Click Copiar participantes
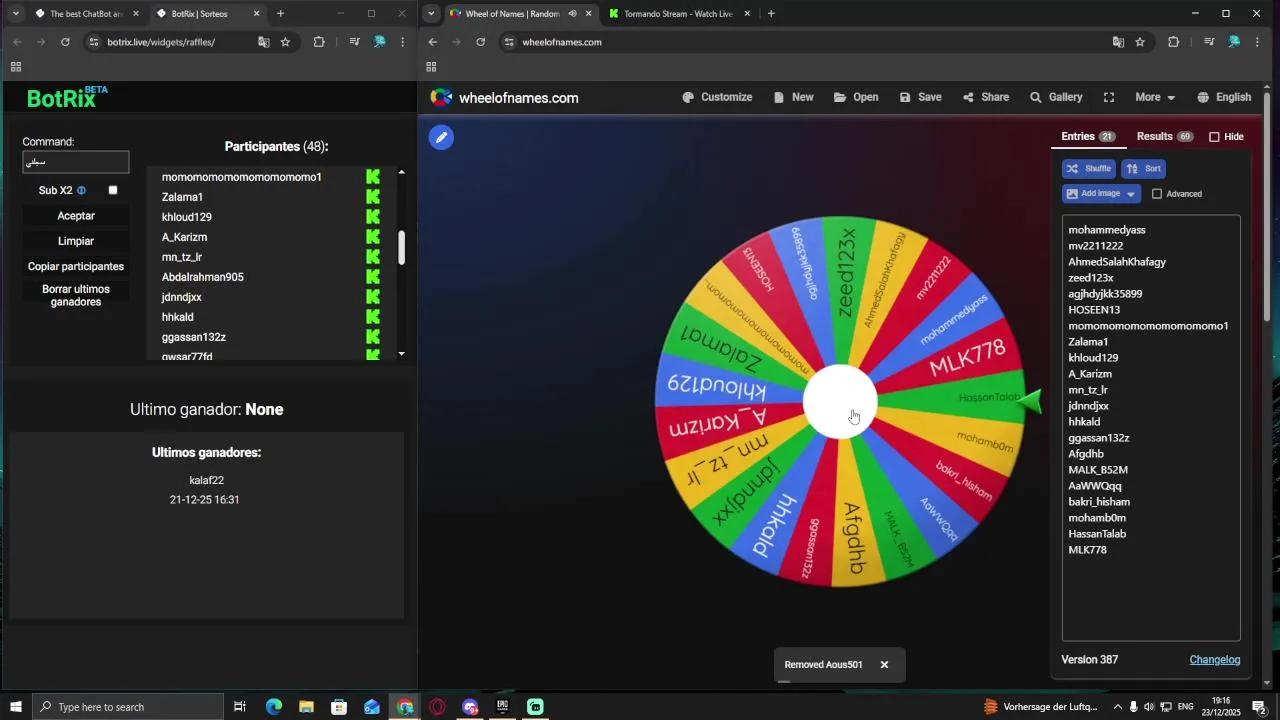 coord(76,267)
